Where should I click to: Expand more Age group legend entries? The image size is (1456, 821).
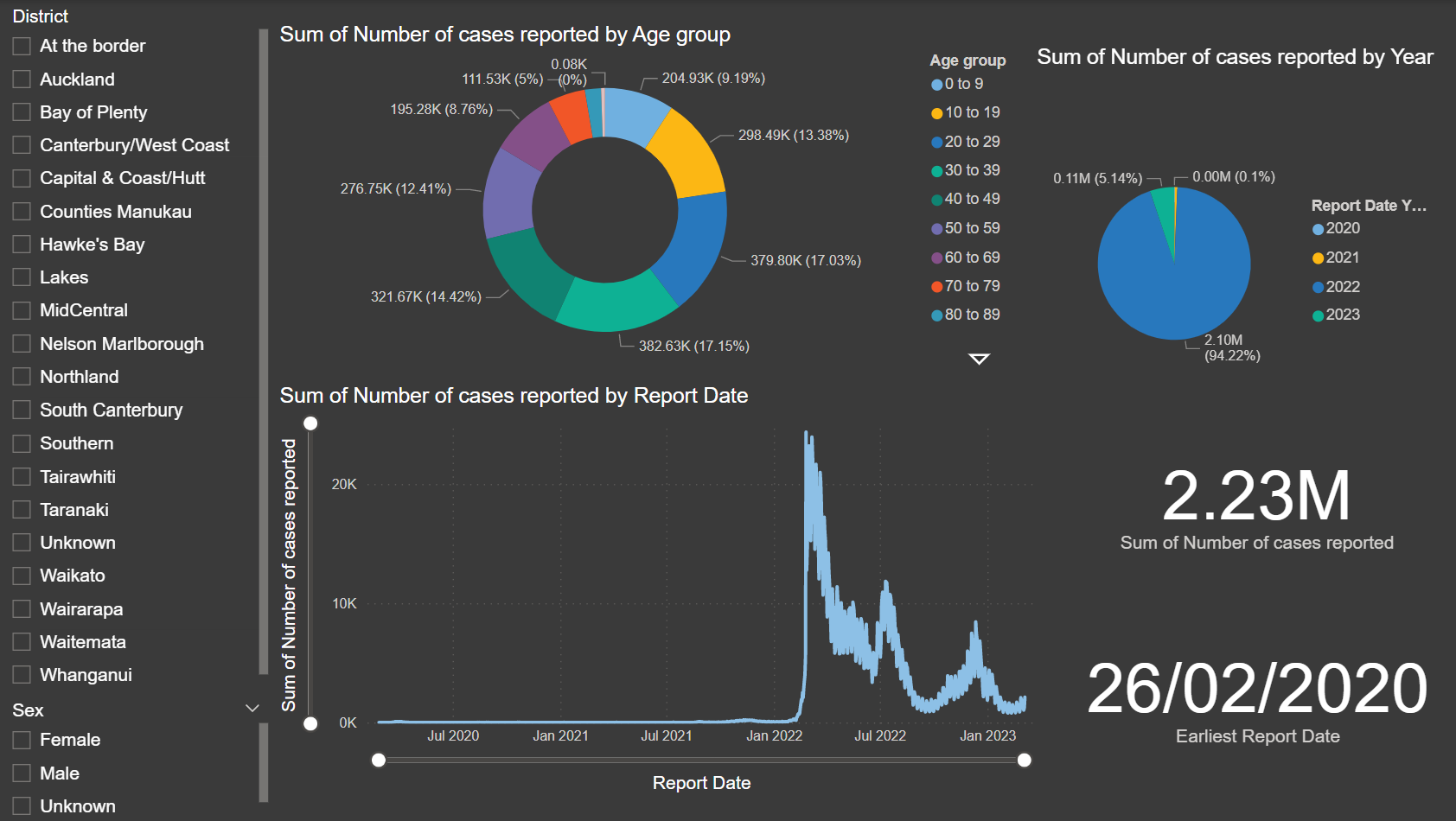click(979, 359)
